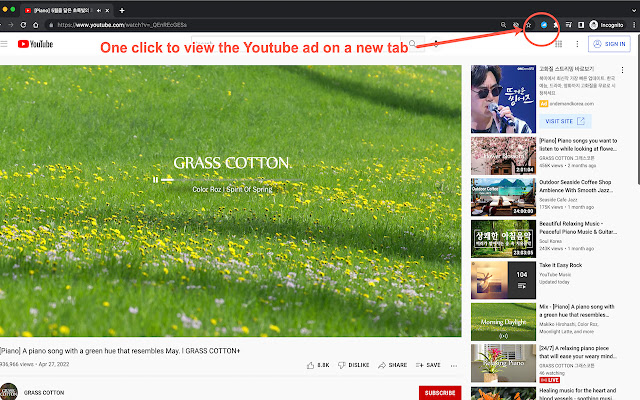The width and height of the screenshot is (640, 400).
Task: Go forward with the browser arrow
Action: [11, 25]
